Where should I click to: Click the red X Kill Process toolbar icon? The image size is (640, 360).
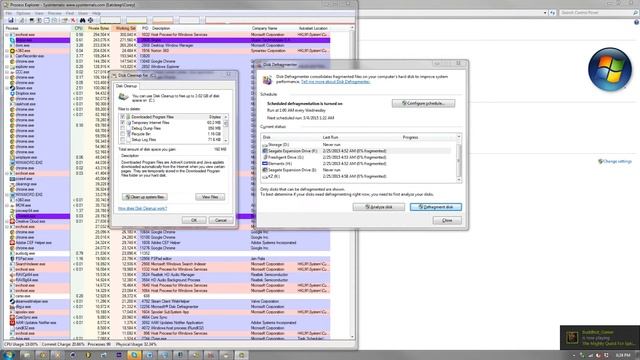pyautogui.click(x=73, y=20)
